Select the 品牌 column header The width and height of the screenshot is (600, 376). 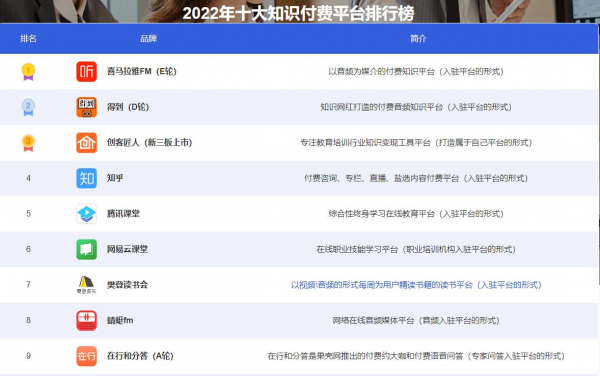(x=148, y=38)
